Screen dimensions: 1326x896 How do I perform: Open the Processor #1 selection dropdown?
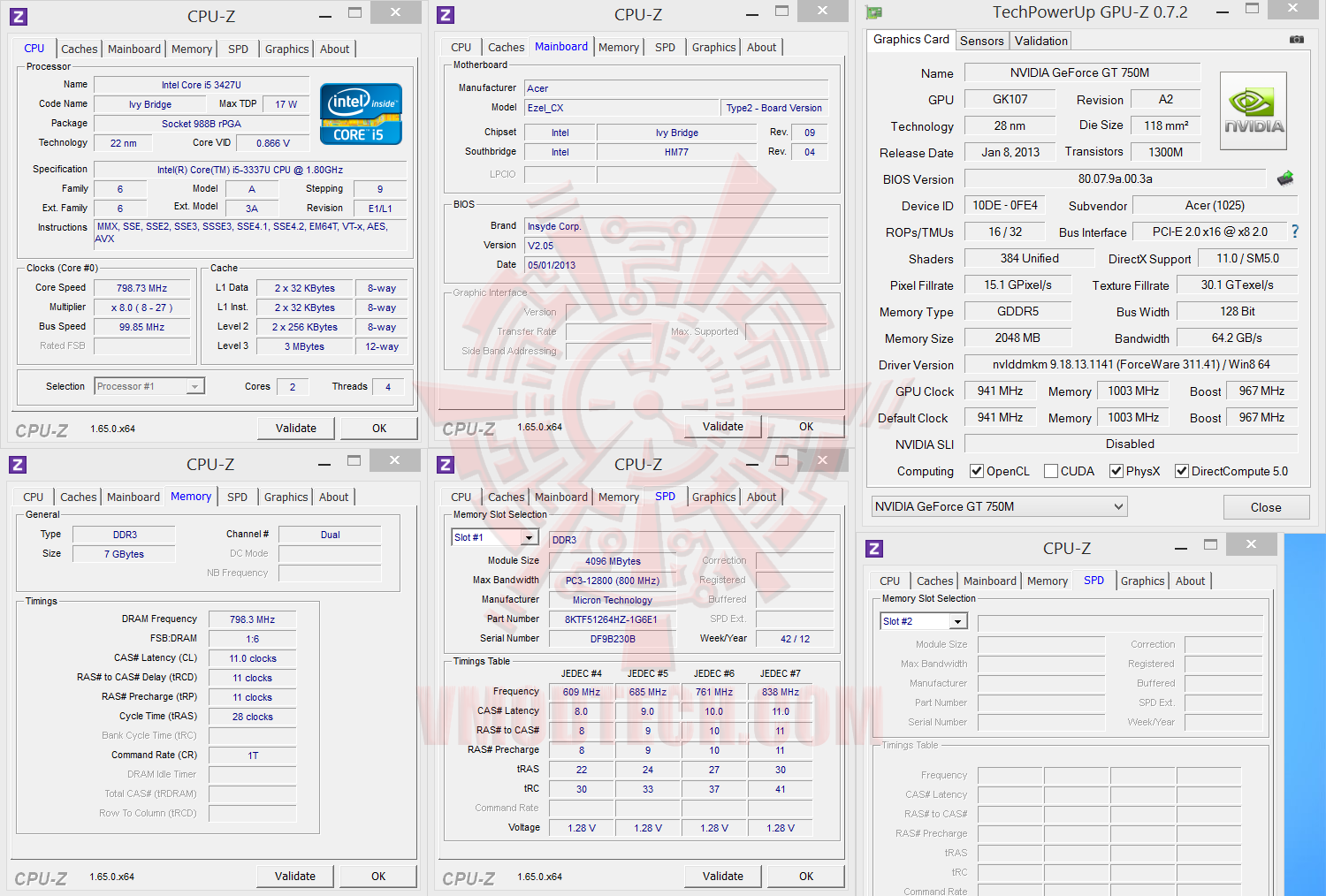pyautogui.click(x=149, y=386)
